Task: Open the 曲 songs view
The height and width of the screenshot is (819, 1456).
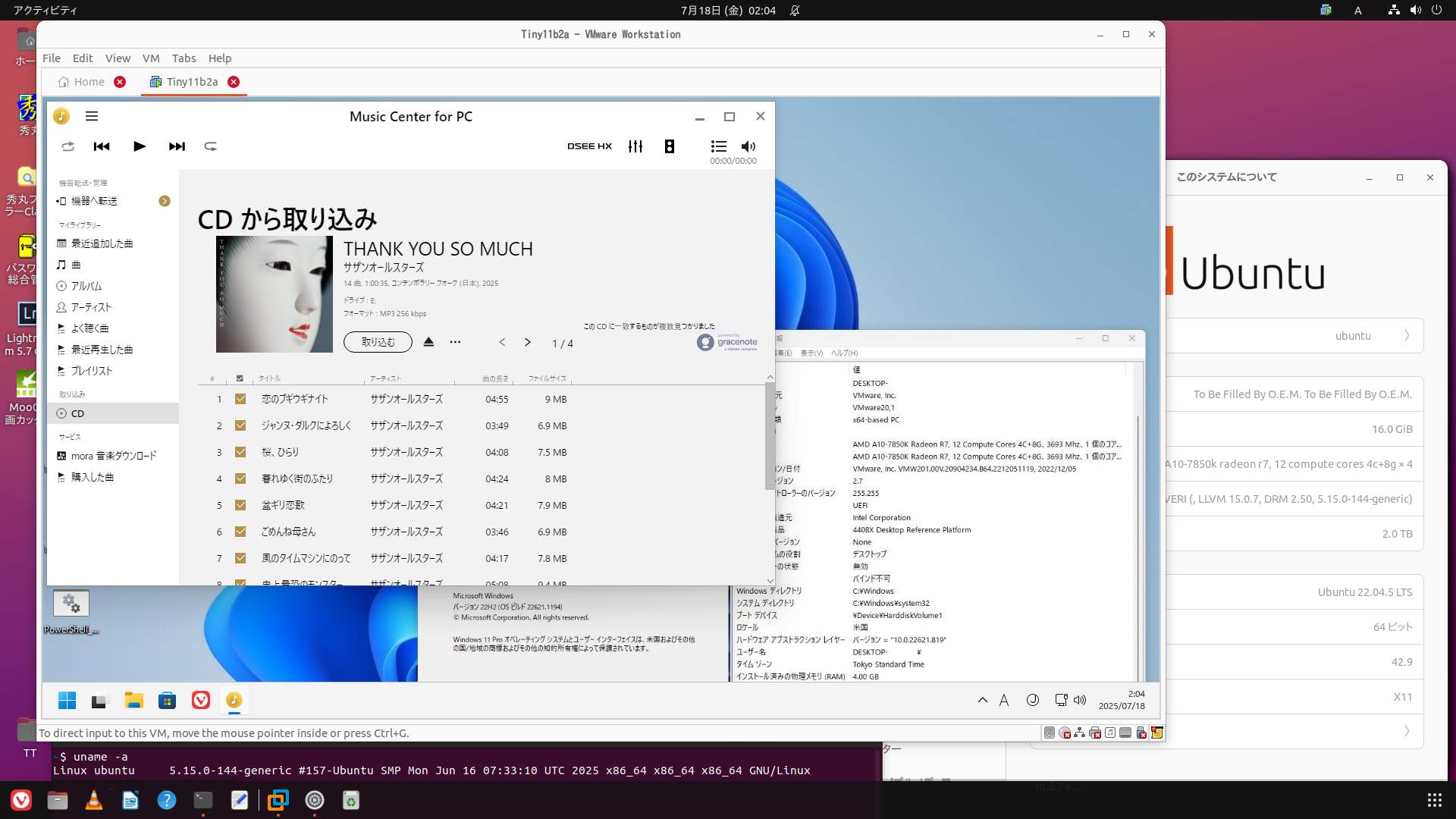Action: (76, 265)
